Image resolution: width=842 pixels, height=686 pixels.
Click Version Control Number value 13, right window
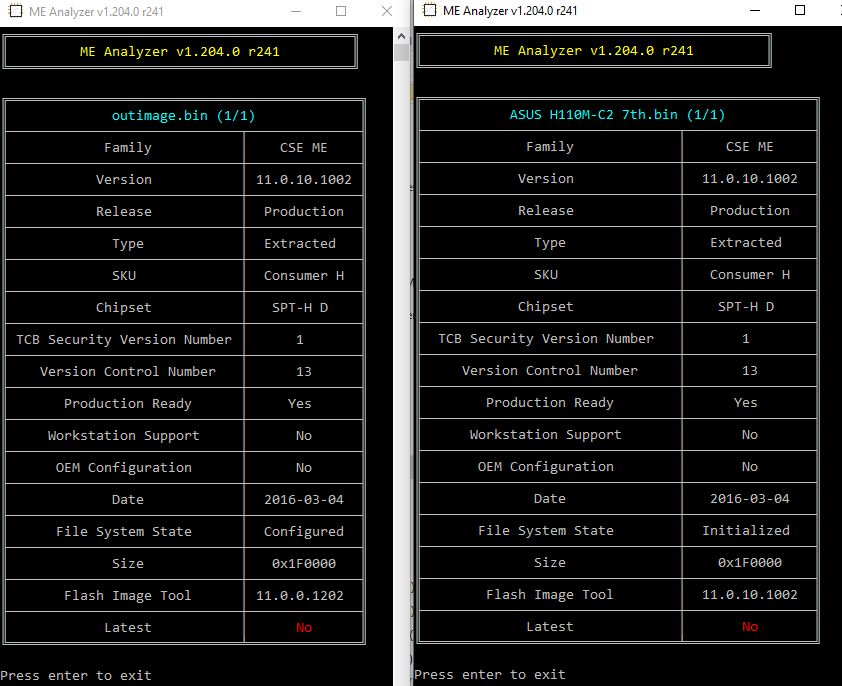(x=750, y=370)
